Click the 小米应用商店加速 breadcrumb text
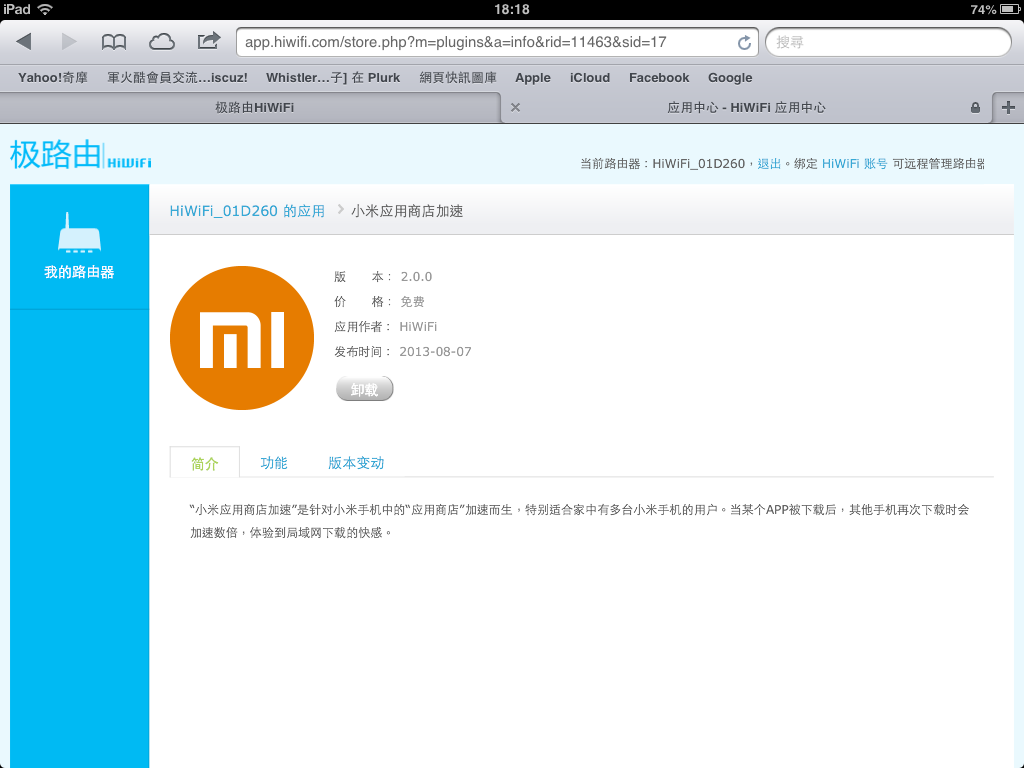This screenshot has height=768, width=1024. click(x=407, y=211)
